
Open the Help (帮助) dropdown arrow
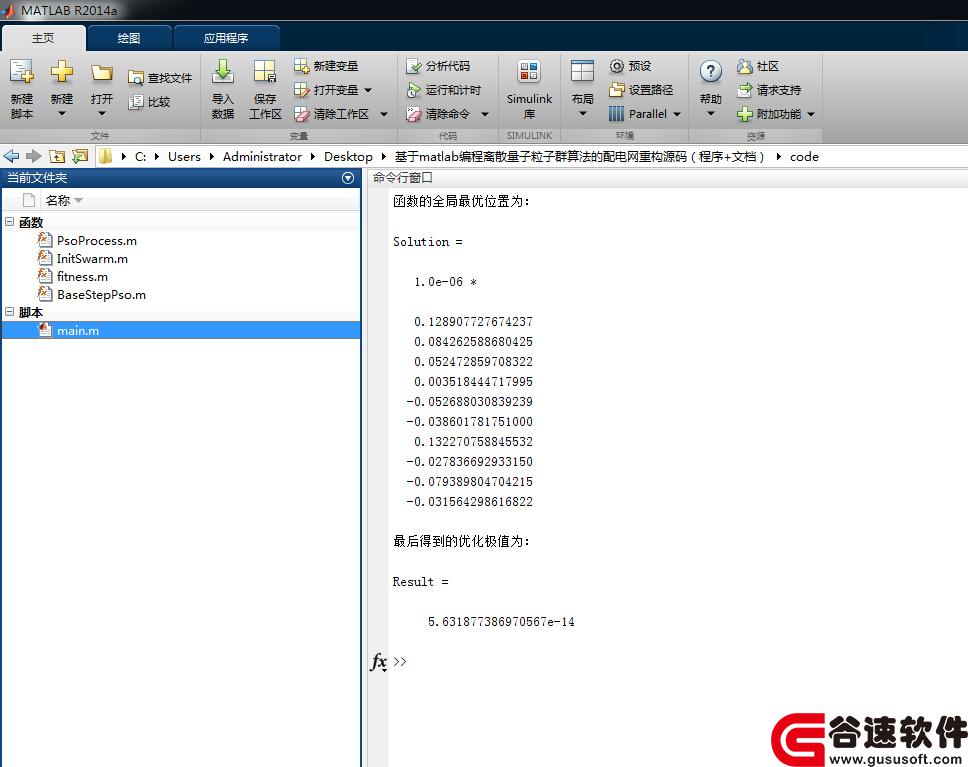click(711, 114)
